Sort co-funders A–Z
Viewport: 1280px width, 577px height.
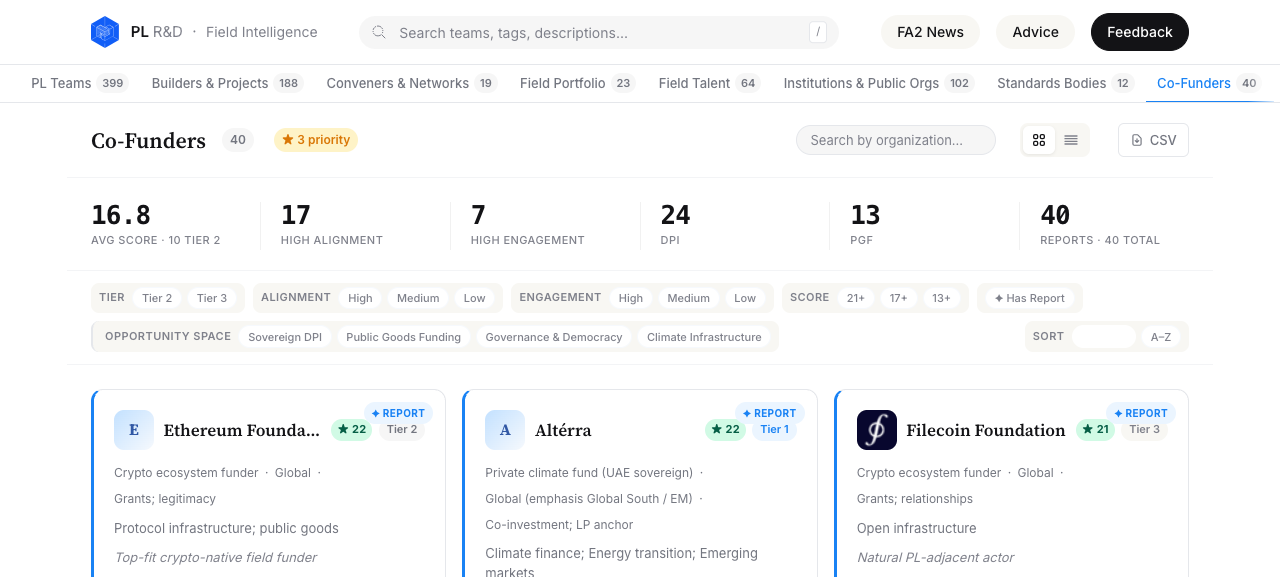coord(1161,337)
